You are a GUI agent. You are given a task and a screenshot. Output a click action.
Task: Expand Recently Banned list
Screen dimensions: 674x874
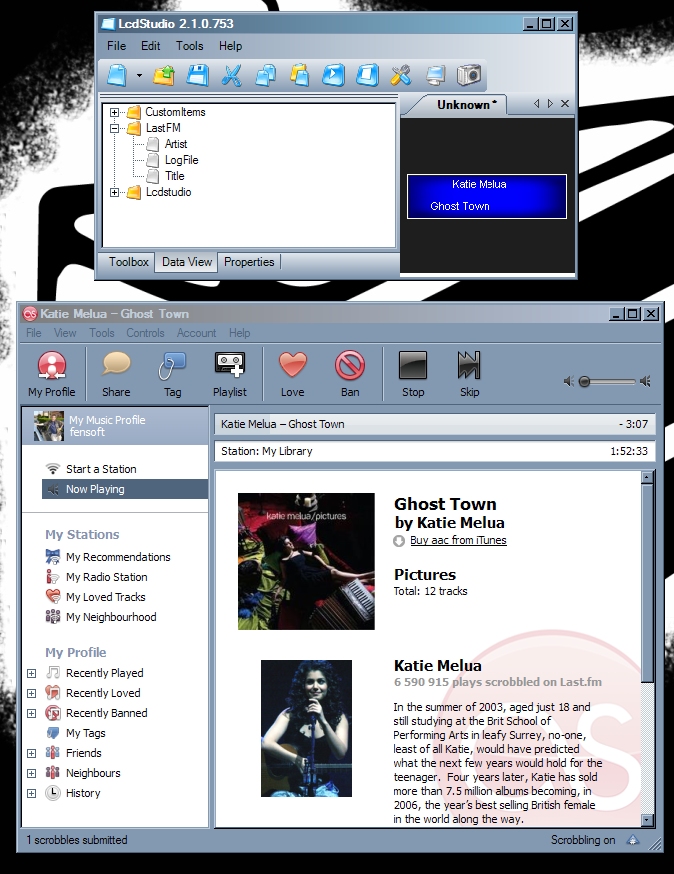pyautogui.click(x=32, y=714)
